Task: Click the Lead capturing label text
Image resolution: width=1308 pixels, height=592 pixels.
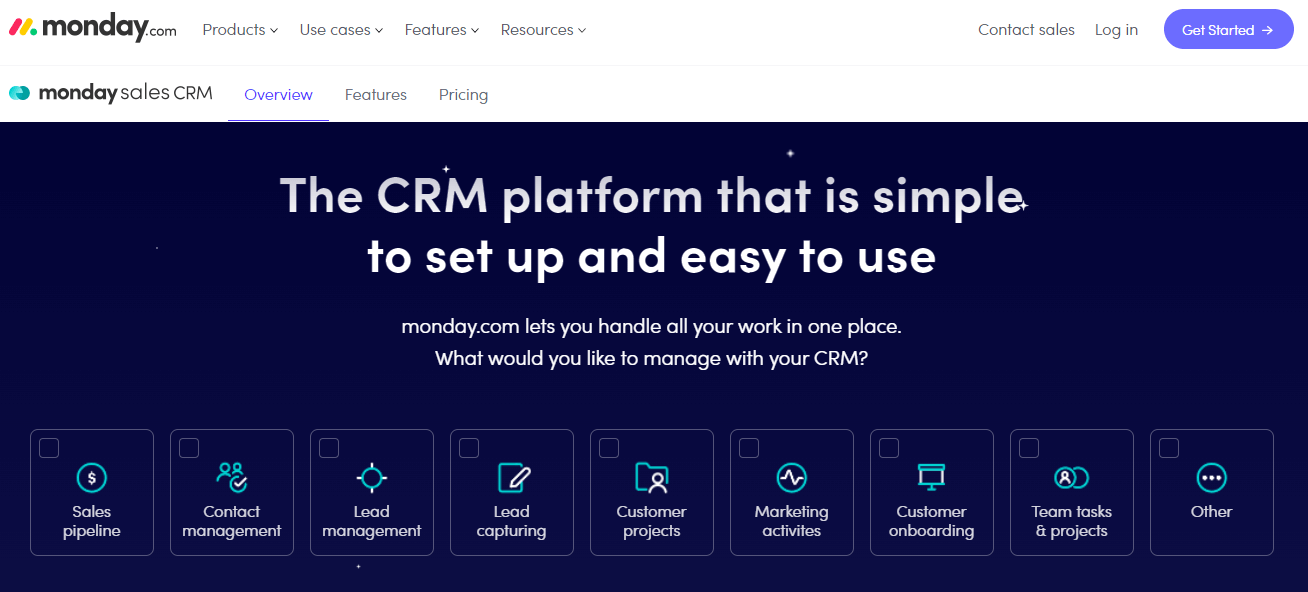Action: coord(512,521)
